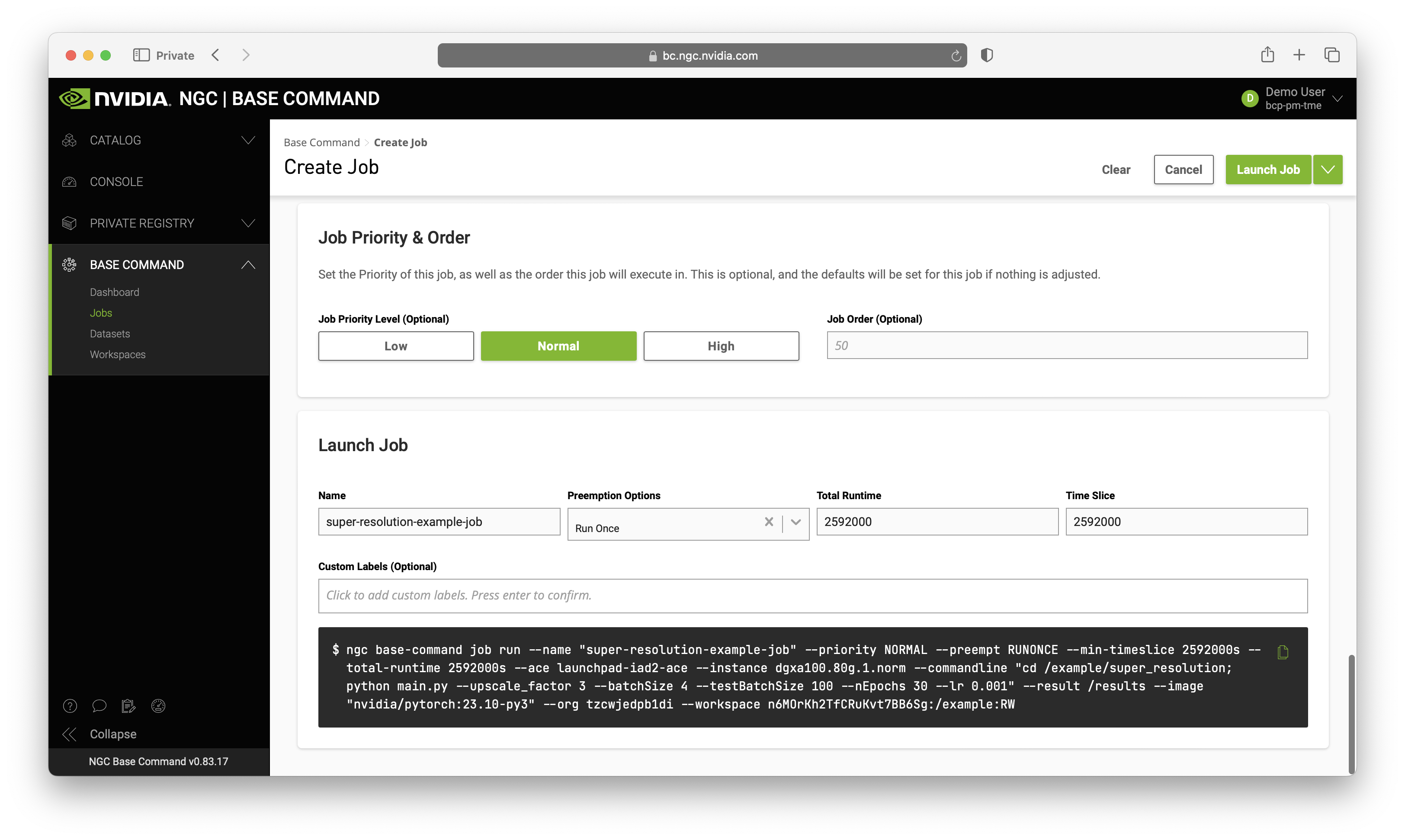Collapse the Base Command section chevron
Screen dimensions: 1405x840
[x=248, y=264]
